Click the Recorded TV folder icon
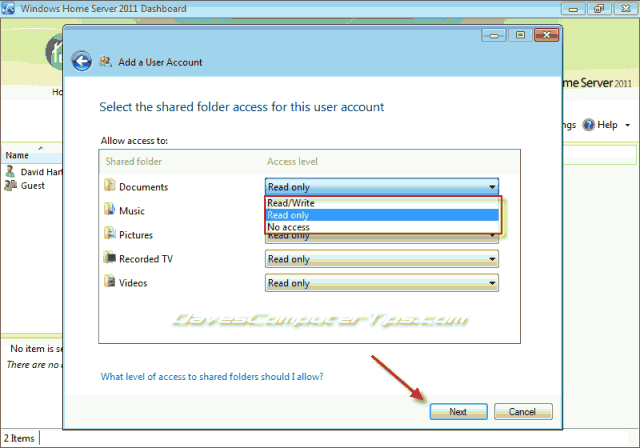The image size is (640, 448). 109,257
